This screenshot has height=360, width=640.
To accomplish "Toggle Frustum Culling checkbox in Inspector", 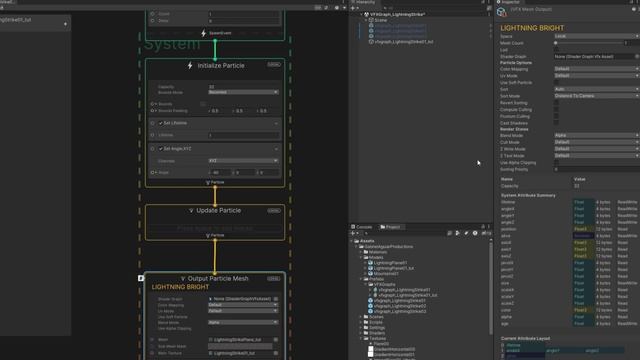I will 556,116.
